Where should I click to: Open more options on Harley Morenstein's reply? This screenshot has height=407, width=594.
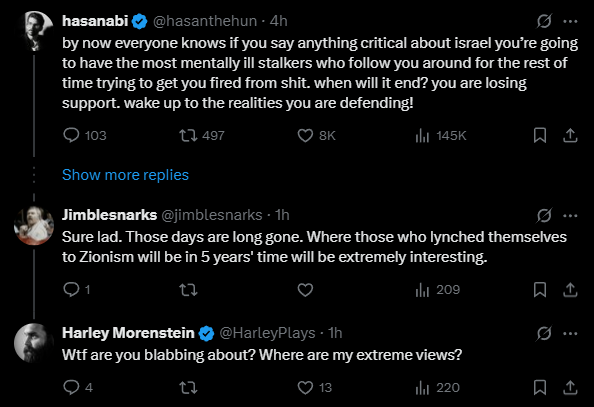click(x=570, y=333)
